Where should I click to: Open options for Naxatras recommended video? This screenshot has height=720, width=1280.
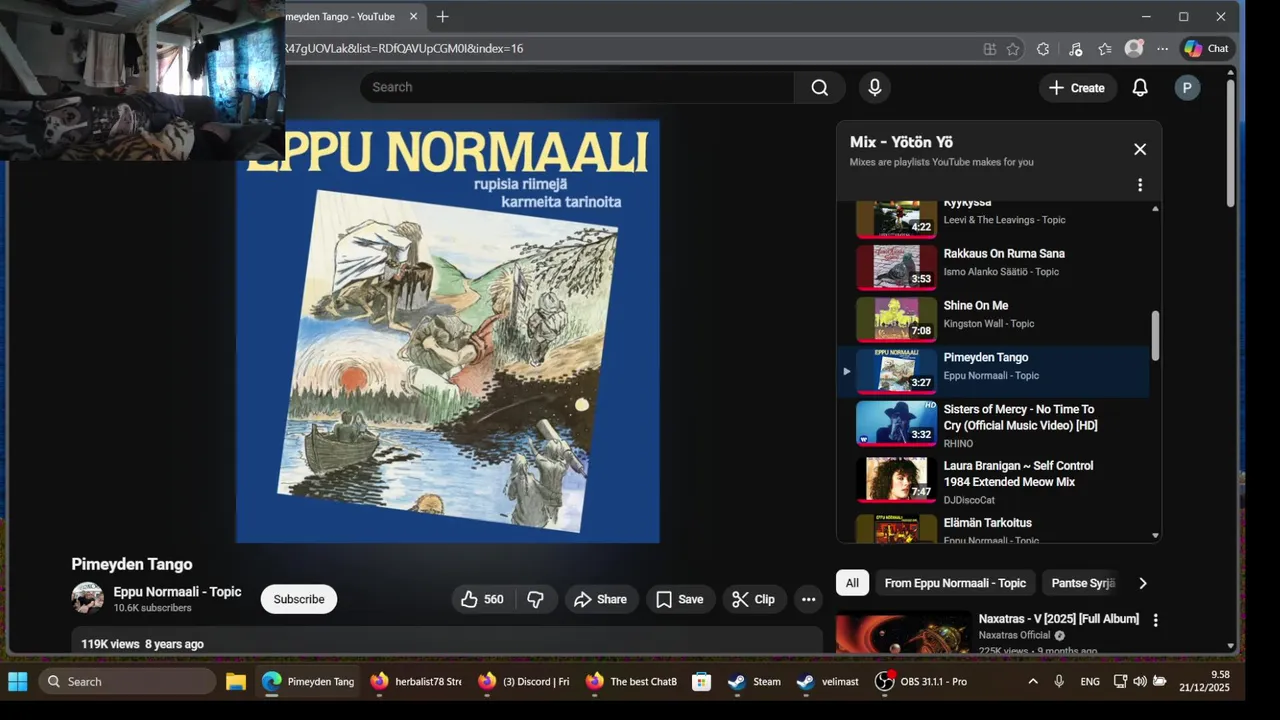point(1155,620)
